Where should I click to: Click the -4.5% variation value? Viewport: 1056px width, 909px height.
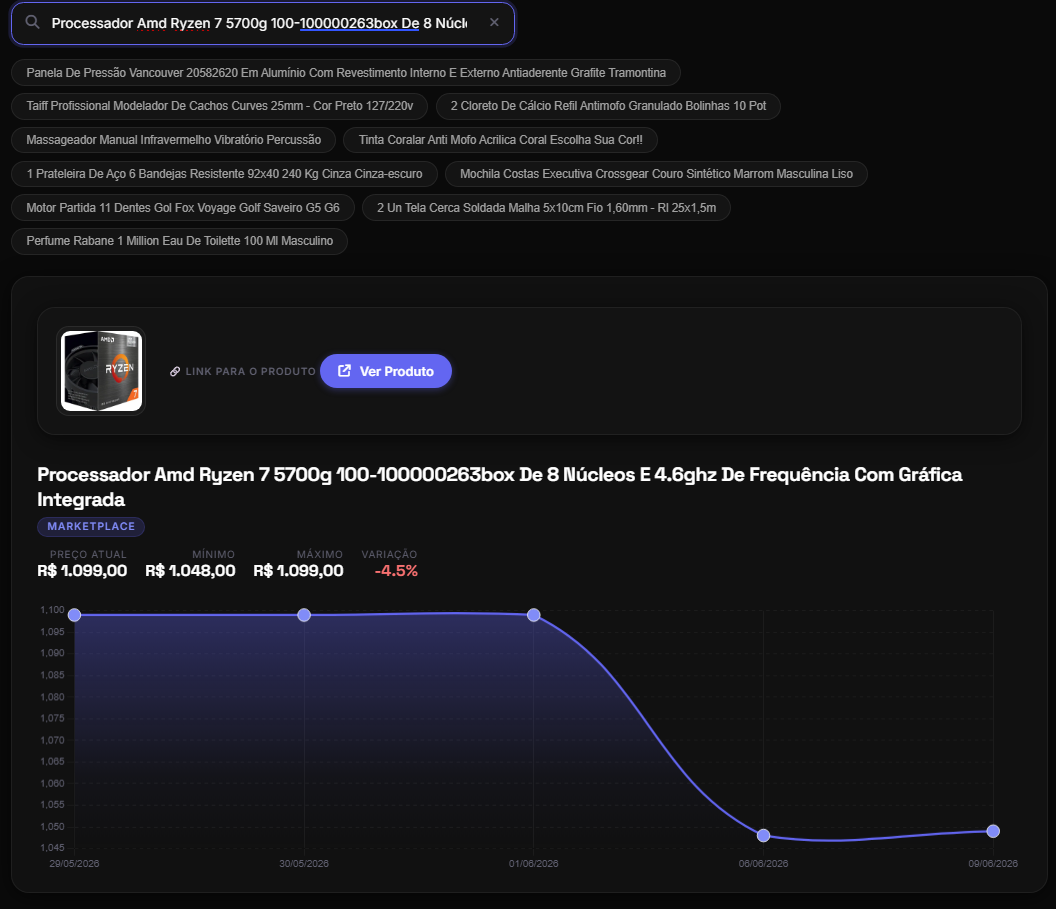[x=396, y=571]
